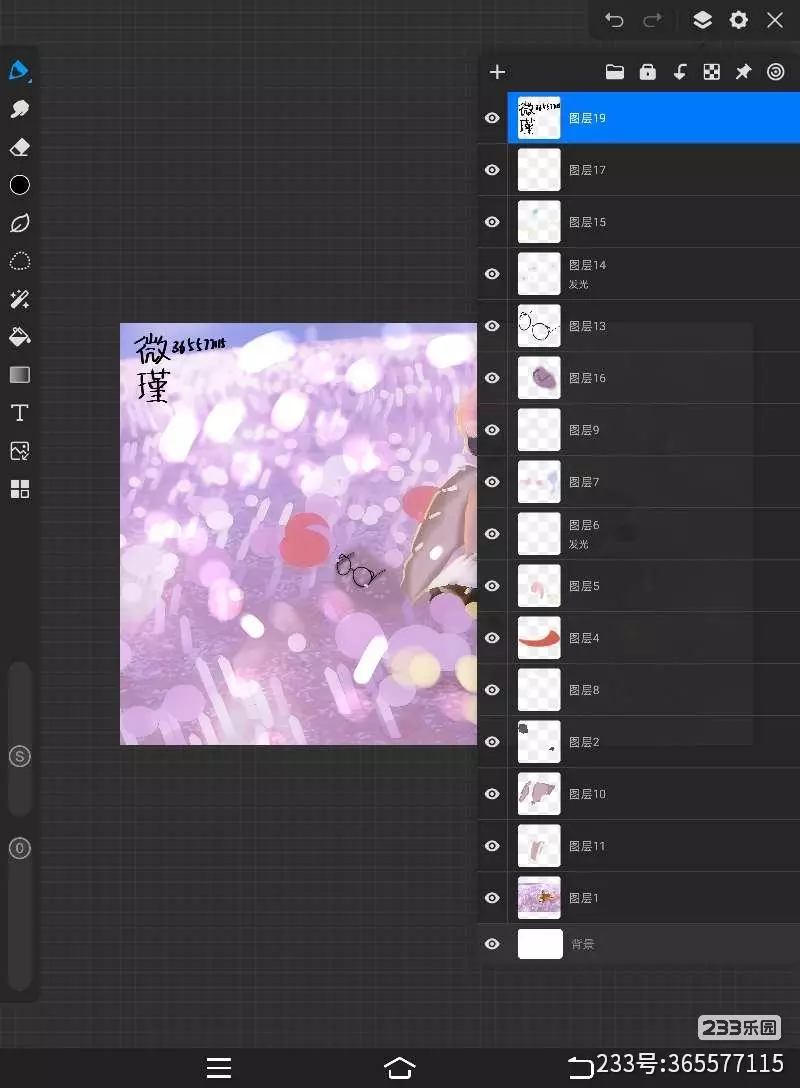Collapse the layers panel via layers icon
This screenshot has width=800, height=1088.
tap(702, 20)
